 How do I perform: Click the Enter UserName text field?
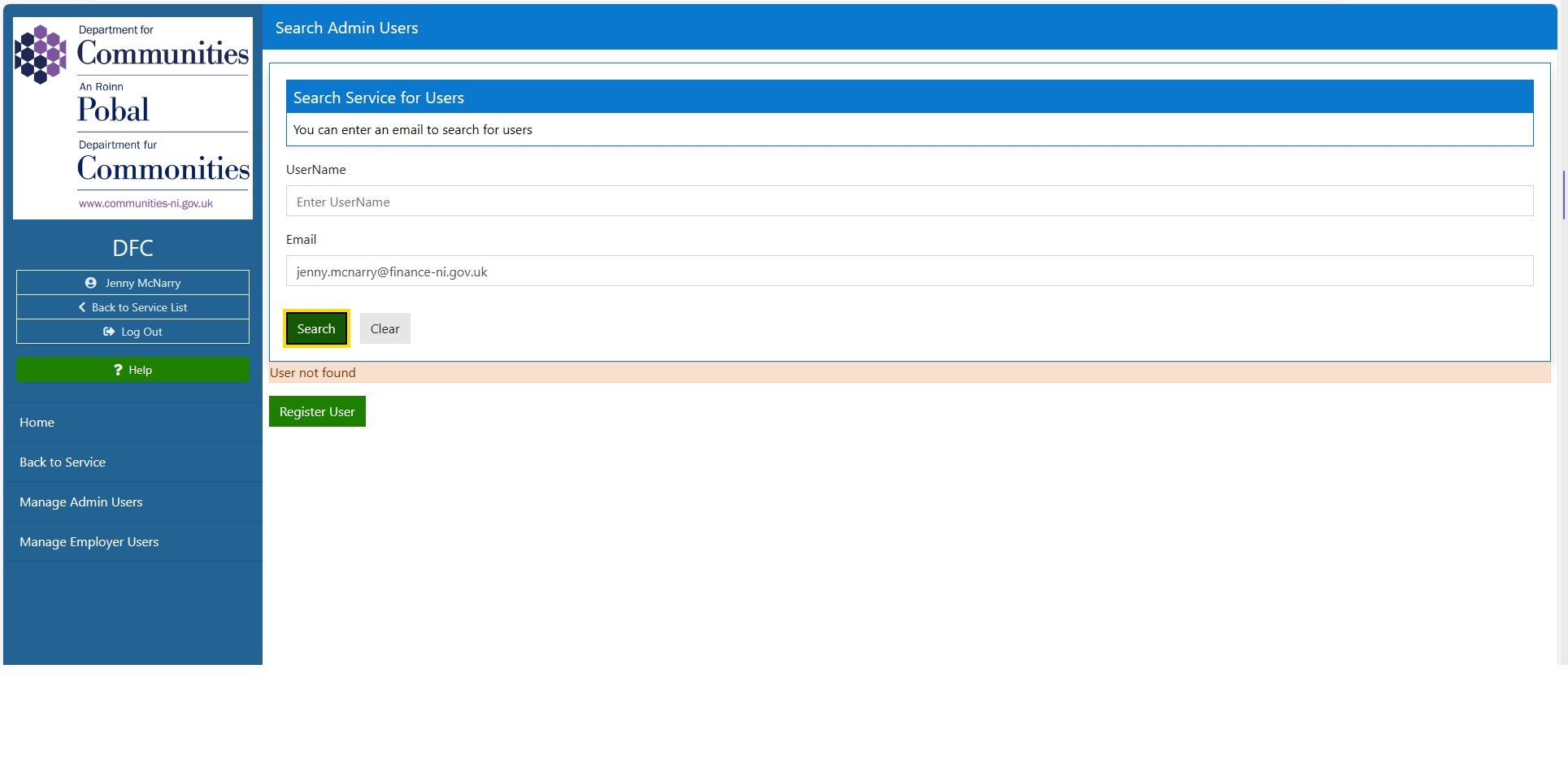pos(909,202)
